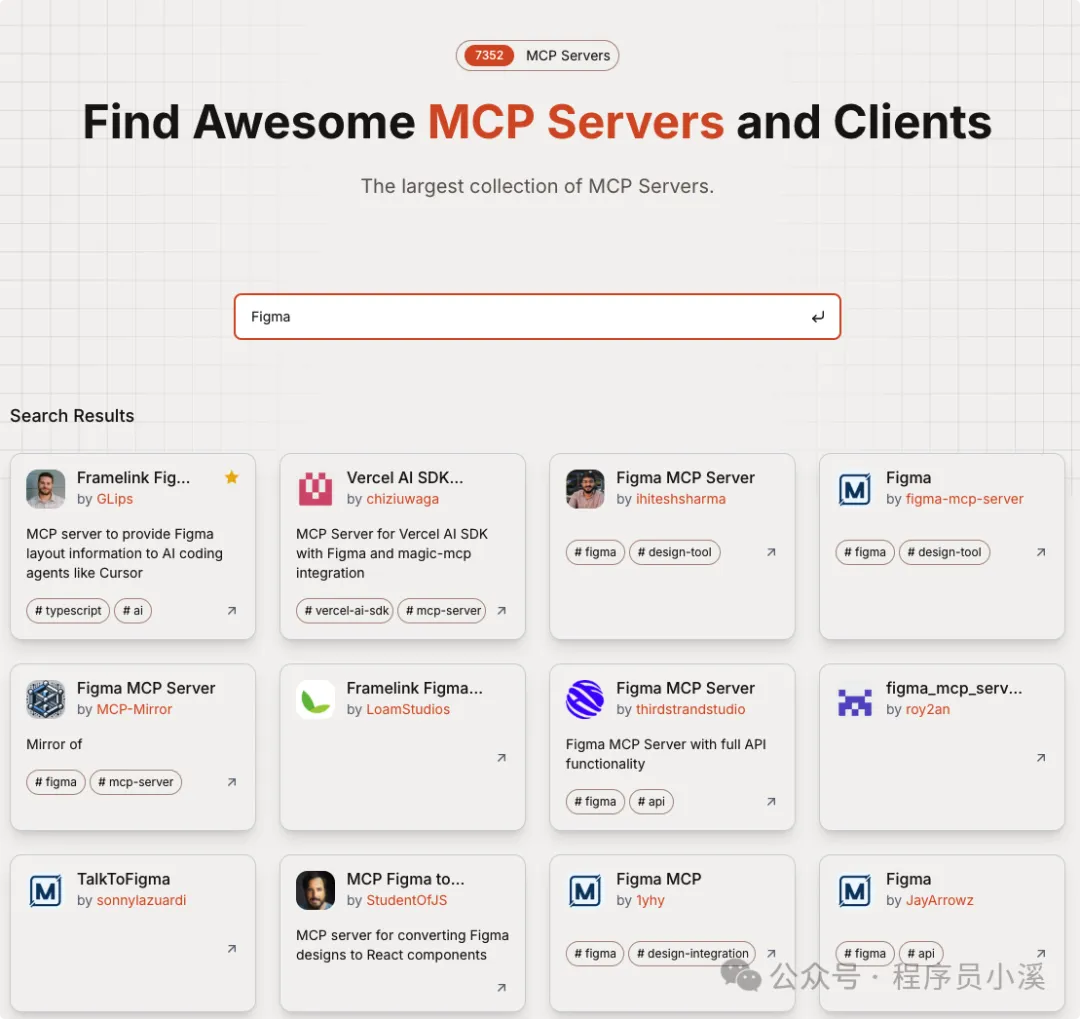1080x1019 pixels.
Task: Click M logo on JayArrowz Figma card
Action: coord(855,891)
